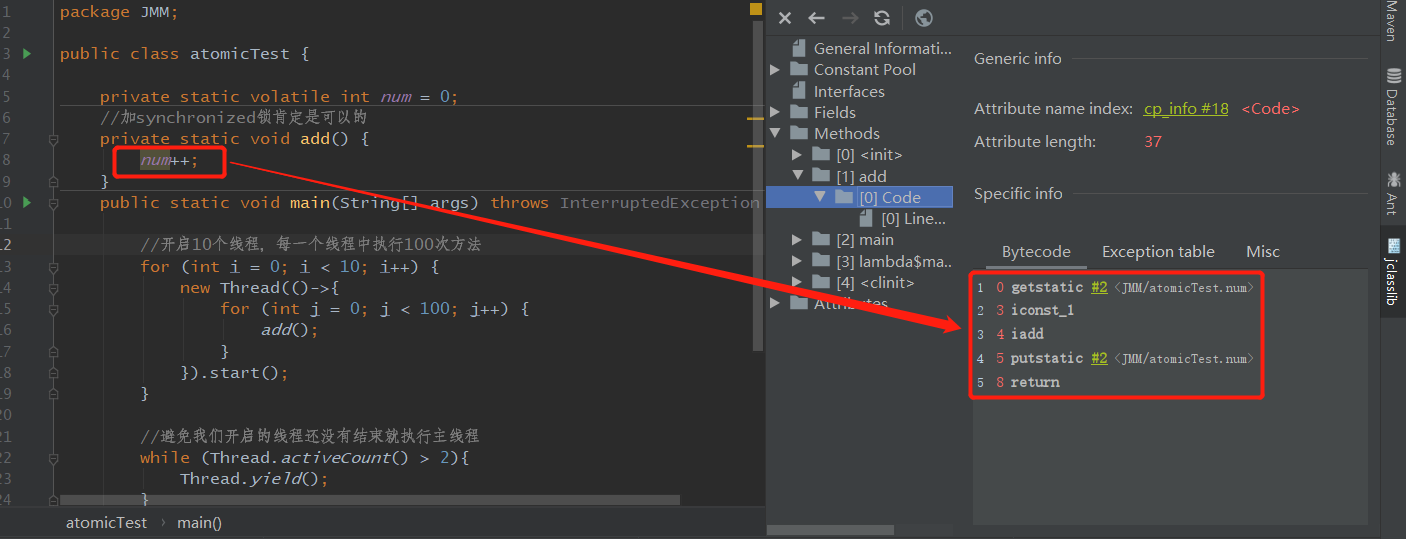Screen dimensions: 1406x539
Task: Click InterruptedException in main signature
Action: (659, 203)
